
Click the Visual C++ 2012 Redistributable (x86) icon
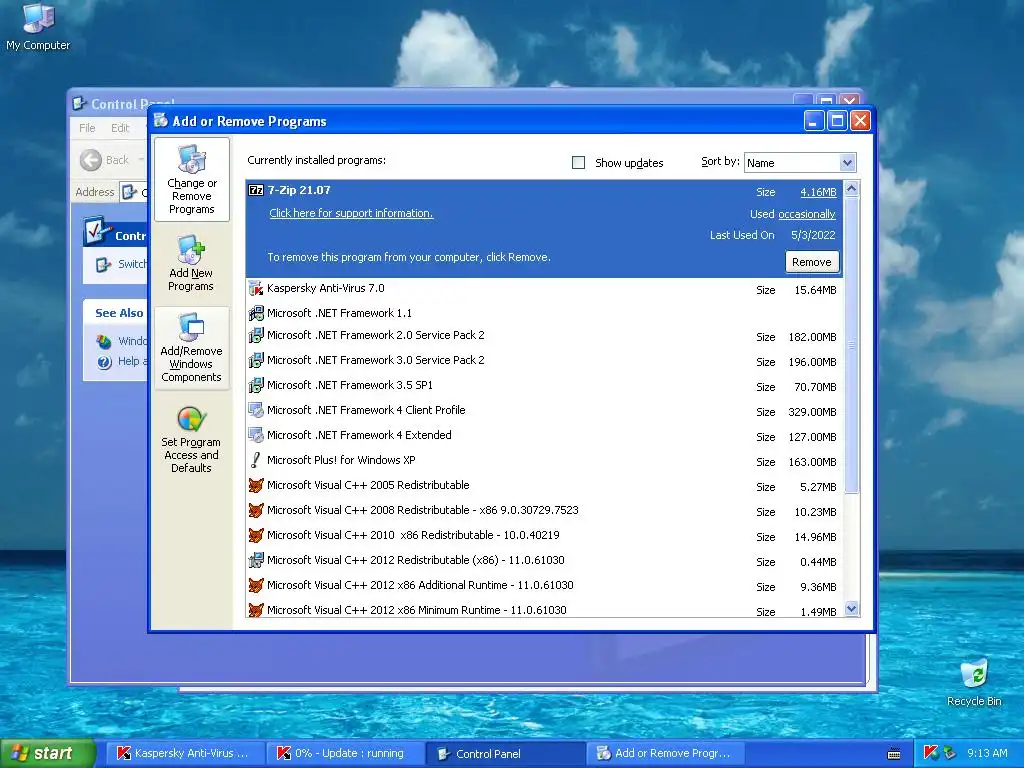(256, 560)
